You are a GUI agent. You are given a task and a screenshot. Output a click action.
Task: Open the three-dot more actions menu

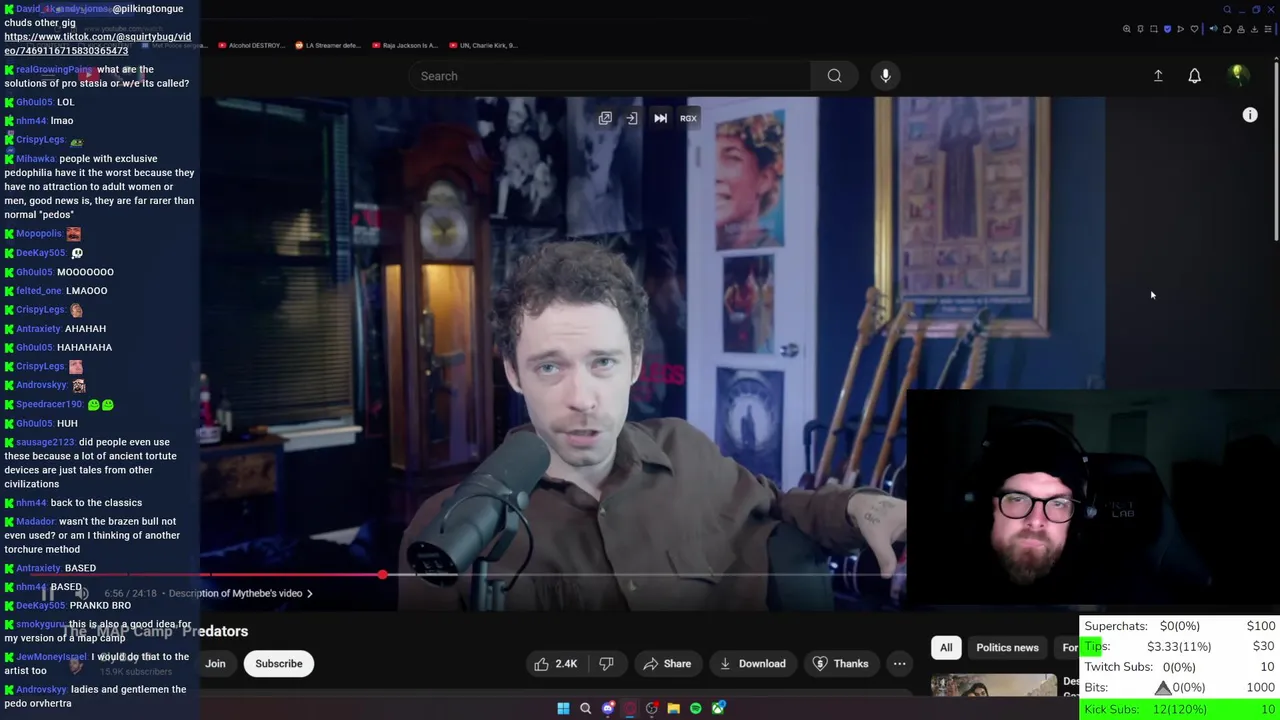coord(899,664)
